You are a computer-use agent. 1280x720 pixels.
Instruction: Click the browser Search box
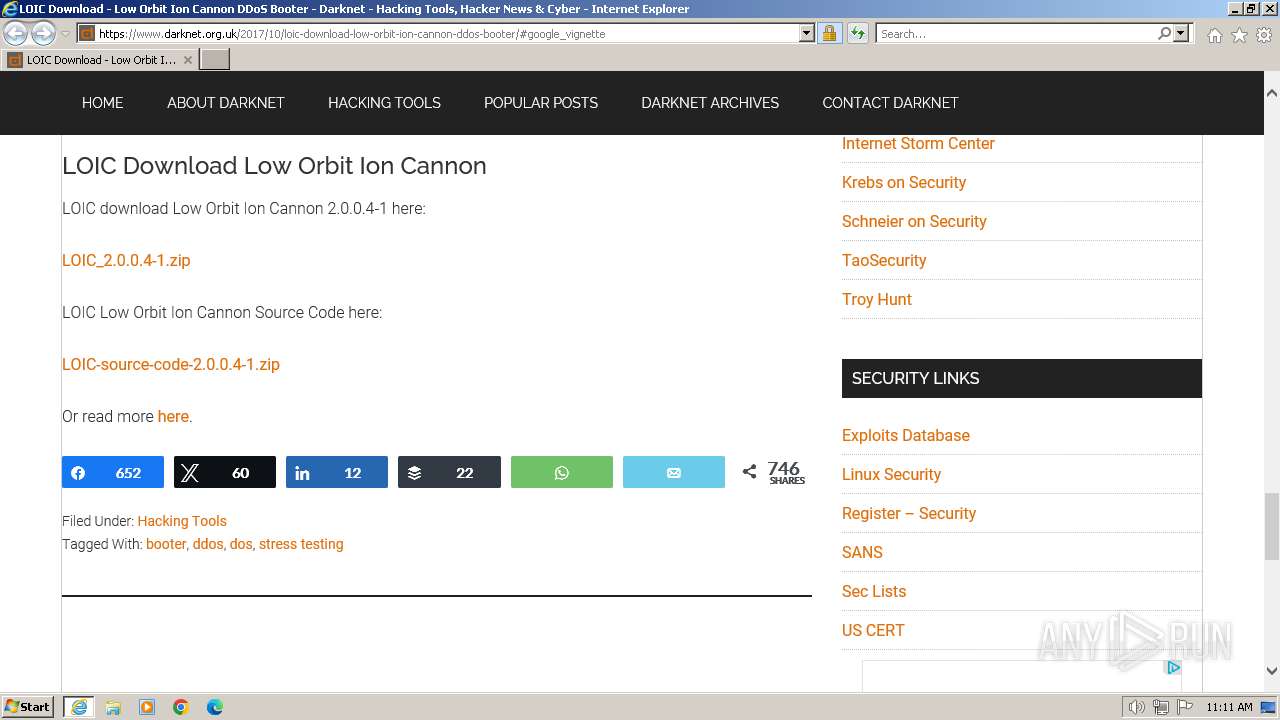1015,33
